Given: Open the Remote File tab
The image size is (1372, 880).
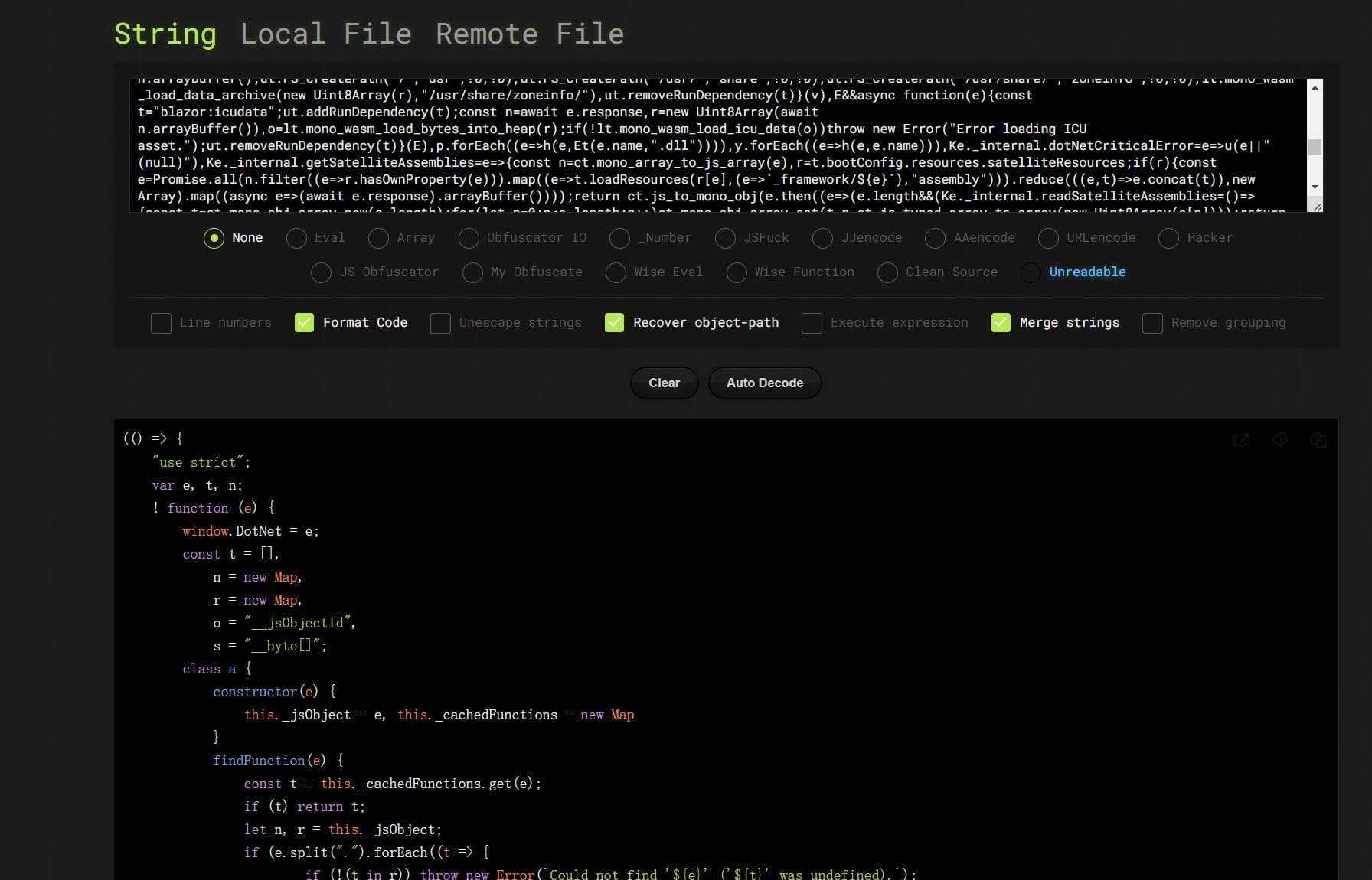Looking at the screenshot, I should (530, 34).
